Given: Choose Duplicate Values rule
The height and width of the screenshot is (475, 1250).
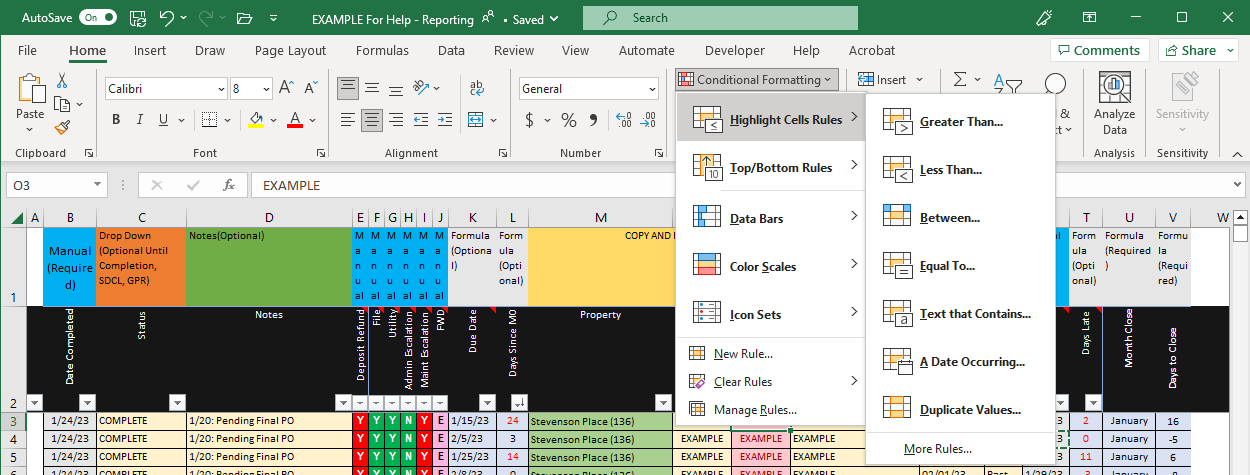Looking at the screenshot, I should (960, 410).
